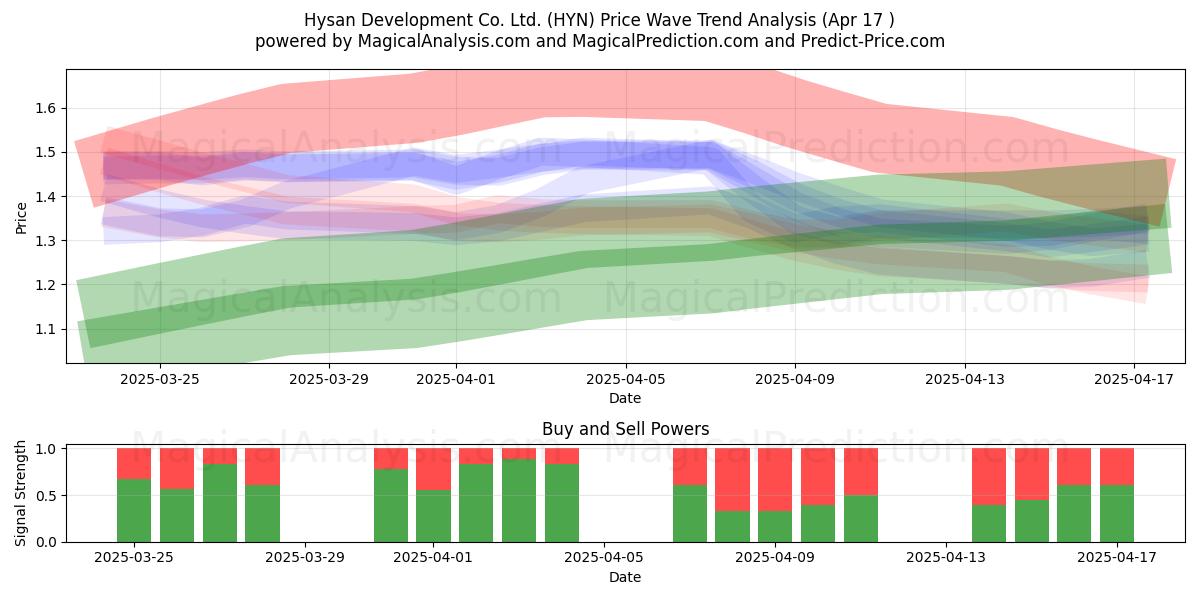Click 2025-04-09 on the price chart x-axis
This screenshot has height=600, width=1200.
click(795, 379)
